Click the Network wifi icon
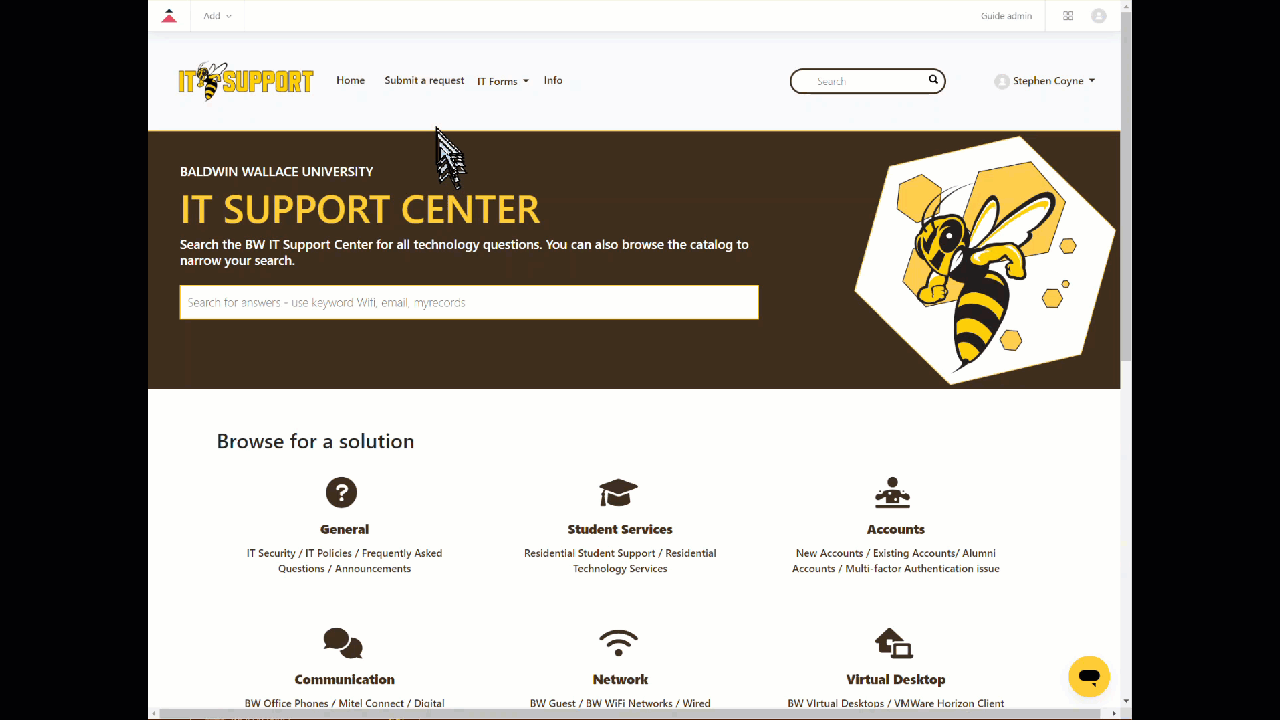The height and width of the screenshot is (720, 1280). (x=619, y=642)
